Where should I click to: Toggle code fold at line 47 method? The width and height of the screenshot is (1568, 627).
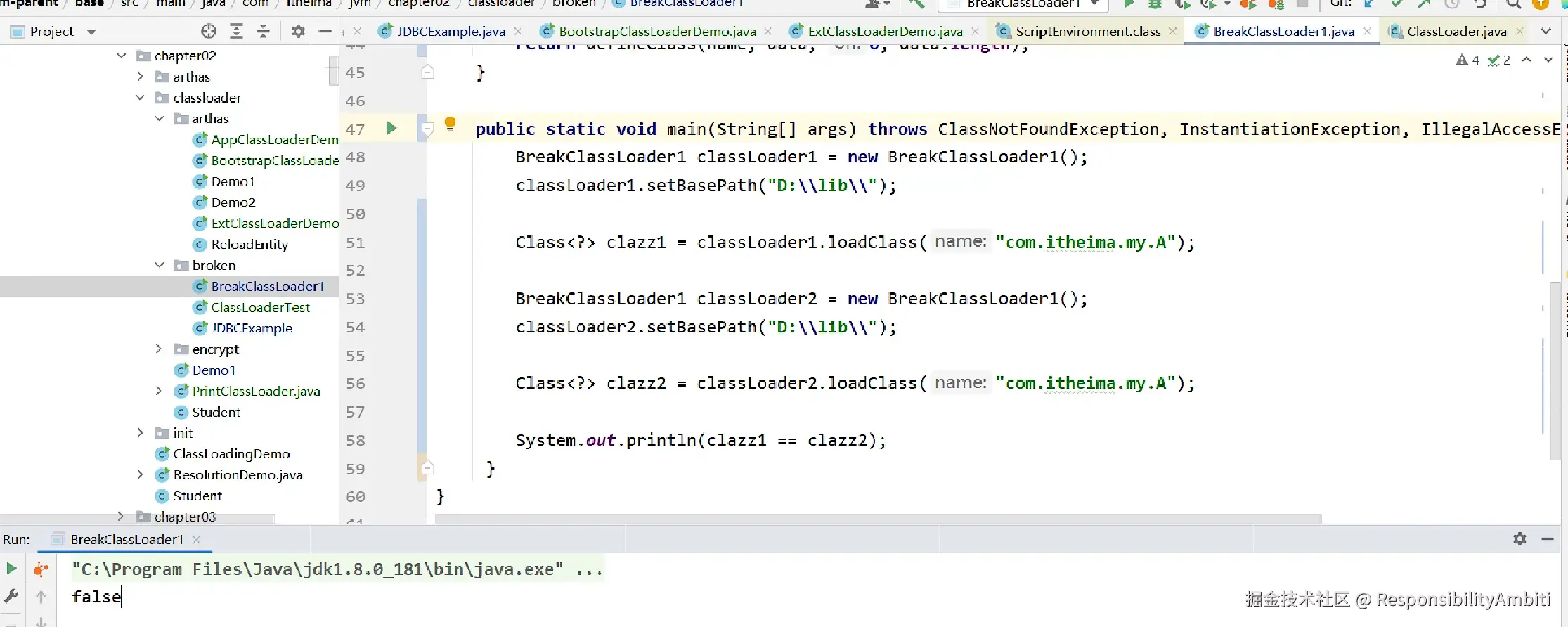(x=427, y=129)
